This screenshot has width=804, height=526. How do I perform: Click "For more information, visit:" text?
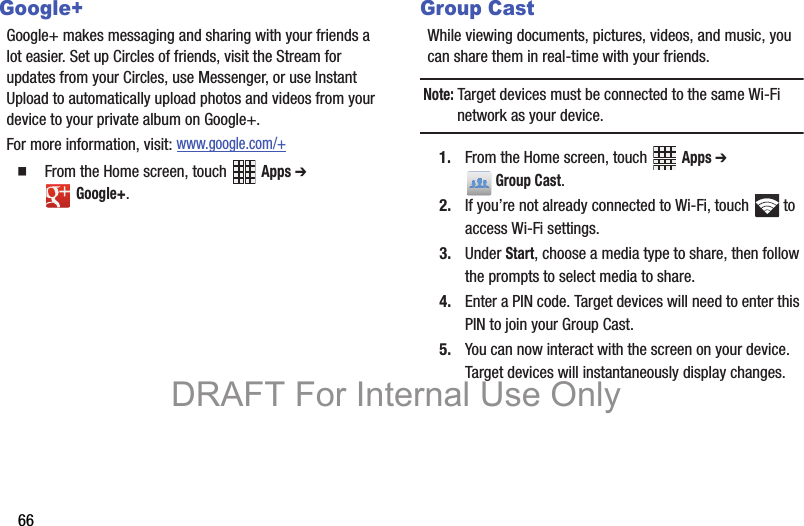(x=89, y=145)
